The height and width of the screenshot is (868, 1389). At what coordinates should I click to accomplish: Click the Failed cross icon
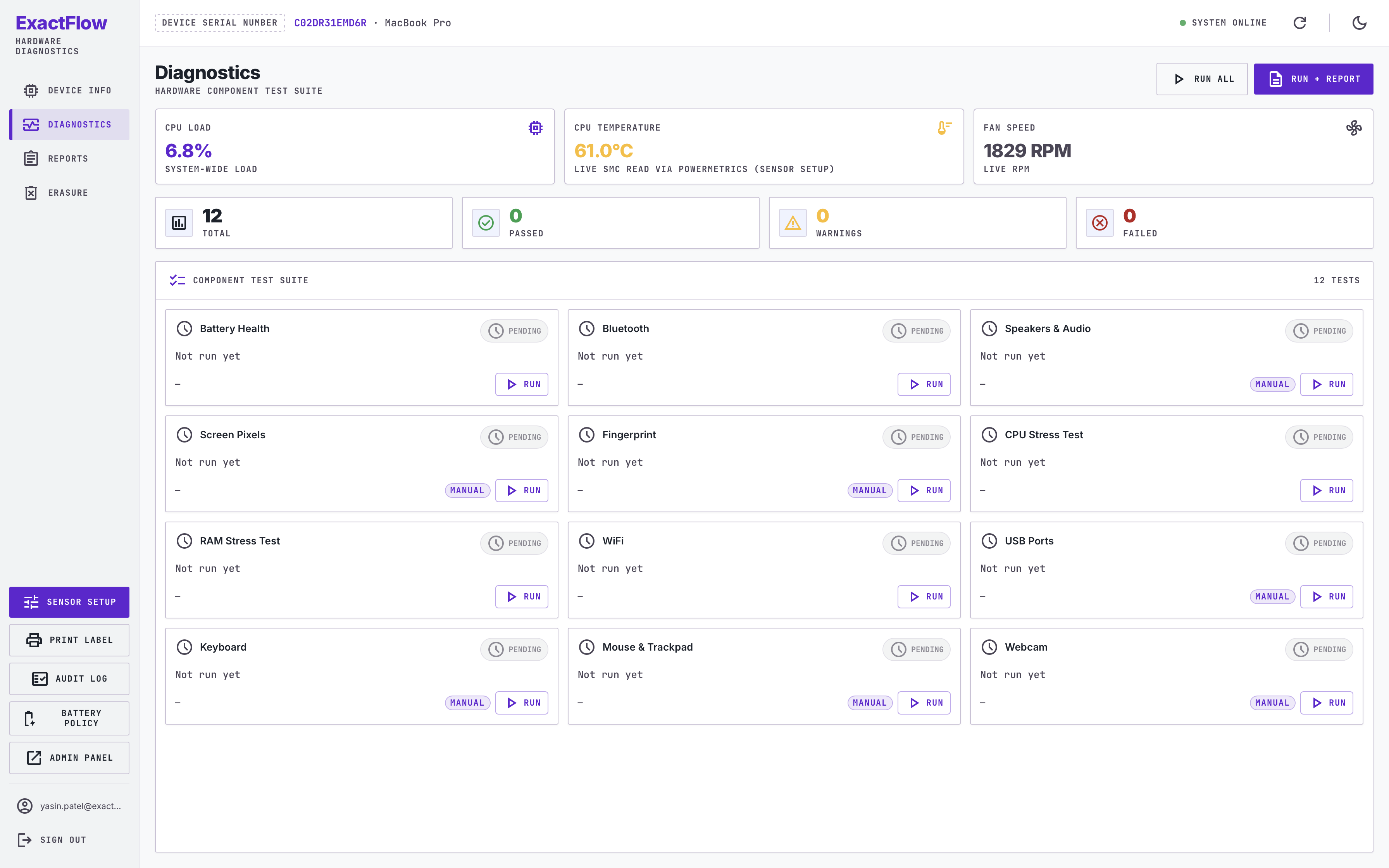1100,223
